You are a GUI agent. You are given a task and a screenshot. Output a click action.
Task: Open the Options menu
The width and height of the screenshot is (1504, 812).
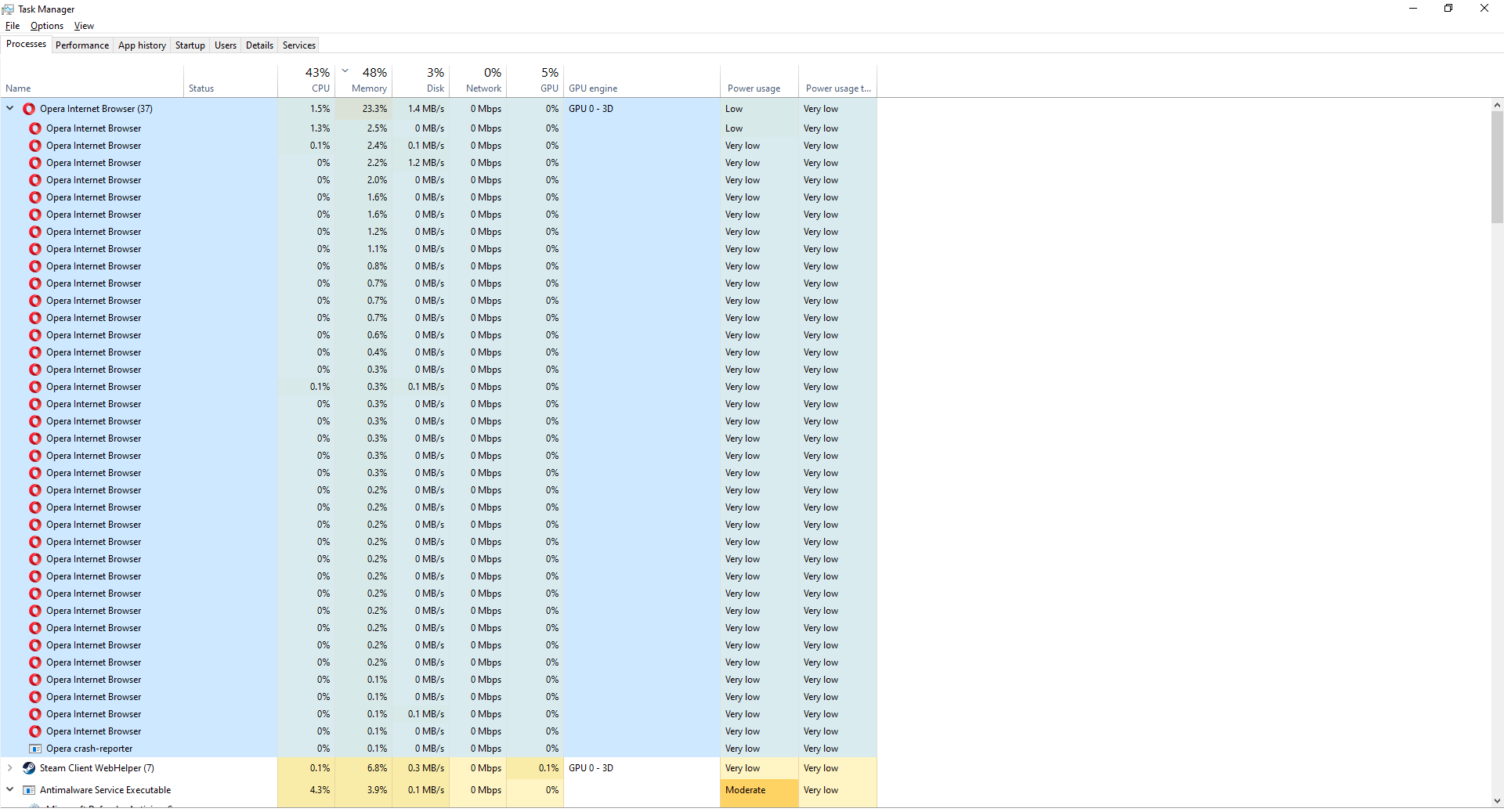pos(46,25)
